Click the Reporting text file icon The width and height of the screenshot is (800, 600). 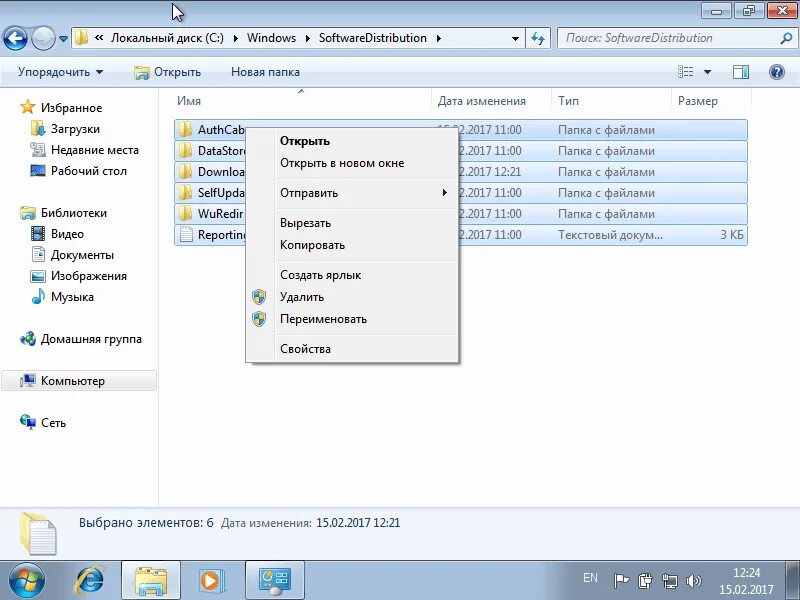point(186,234)
